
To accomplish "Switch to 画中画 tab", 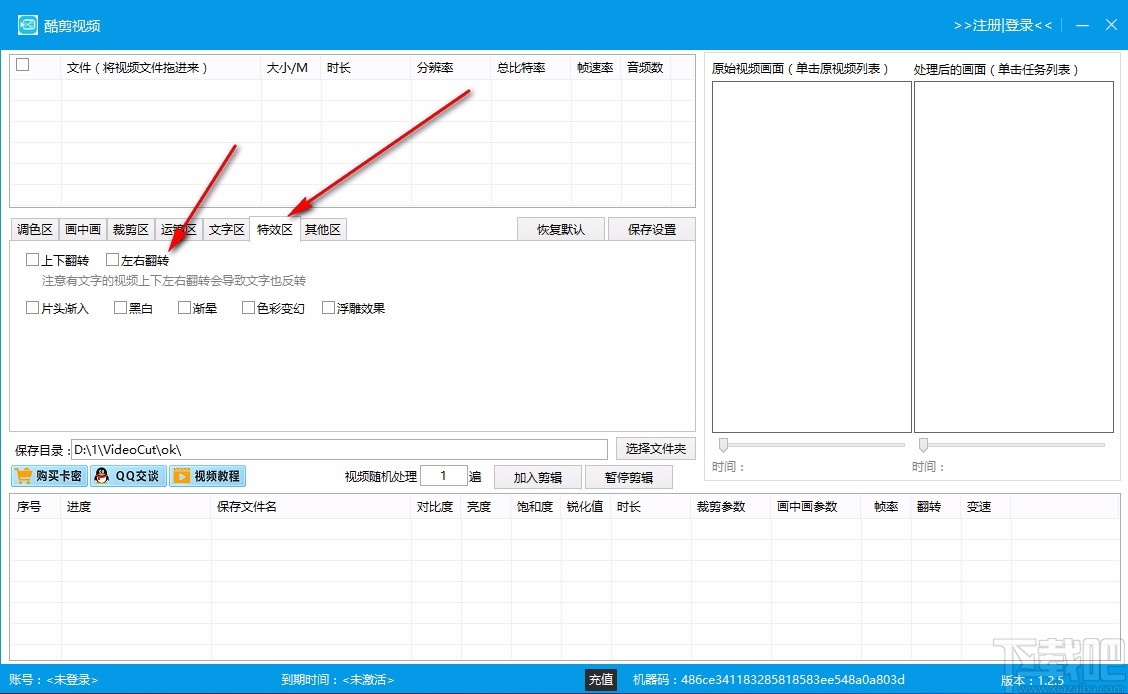I will pos(83,229).
